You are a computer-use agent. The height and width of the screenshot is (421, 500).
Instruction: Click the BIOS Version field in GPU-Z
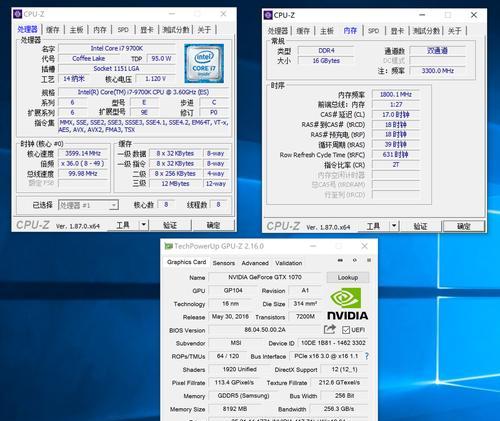265,330
